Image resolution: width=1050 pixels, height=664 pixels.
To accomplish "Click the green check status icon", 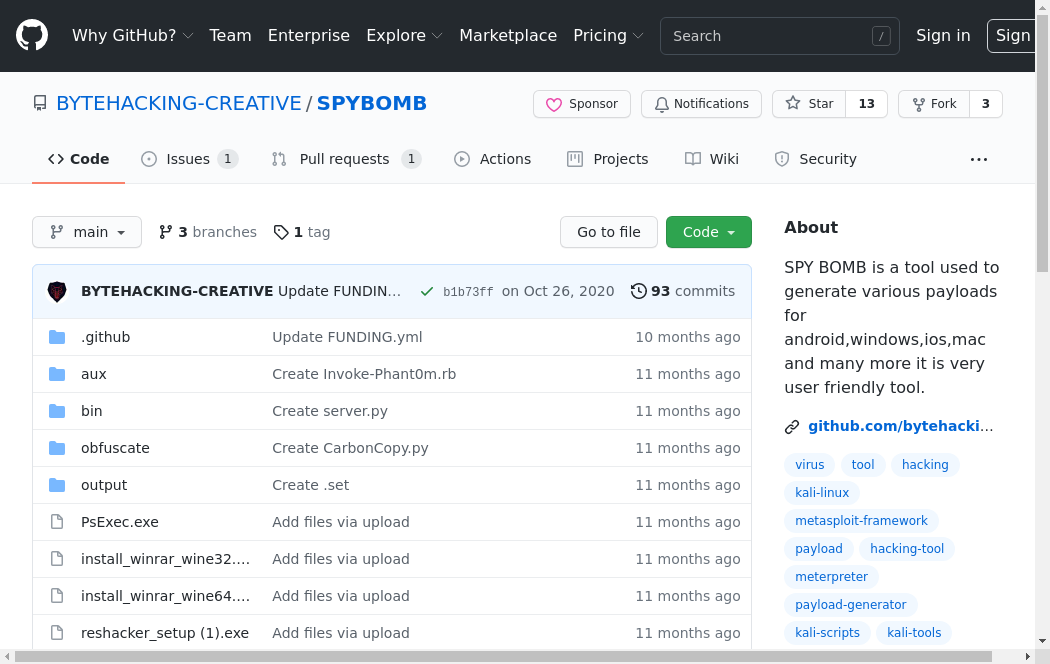I will [x=427, y=292].
